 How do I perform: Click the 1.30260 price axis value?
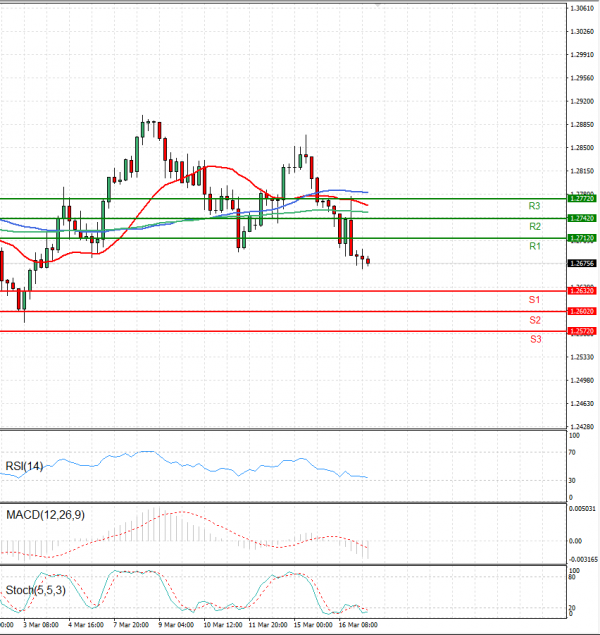tap(582, 32)
